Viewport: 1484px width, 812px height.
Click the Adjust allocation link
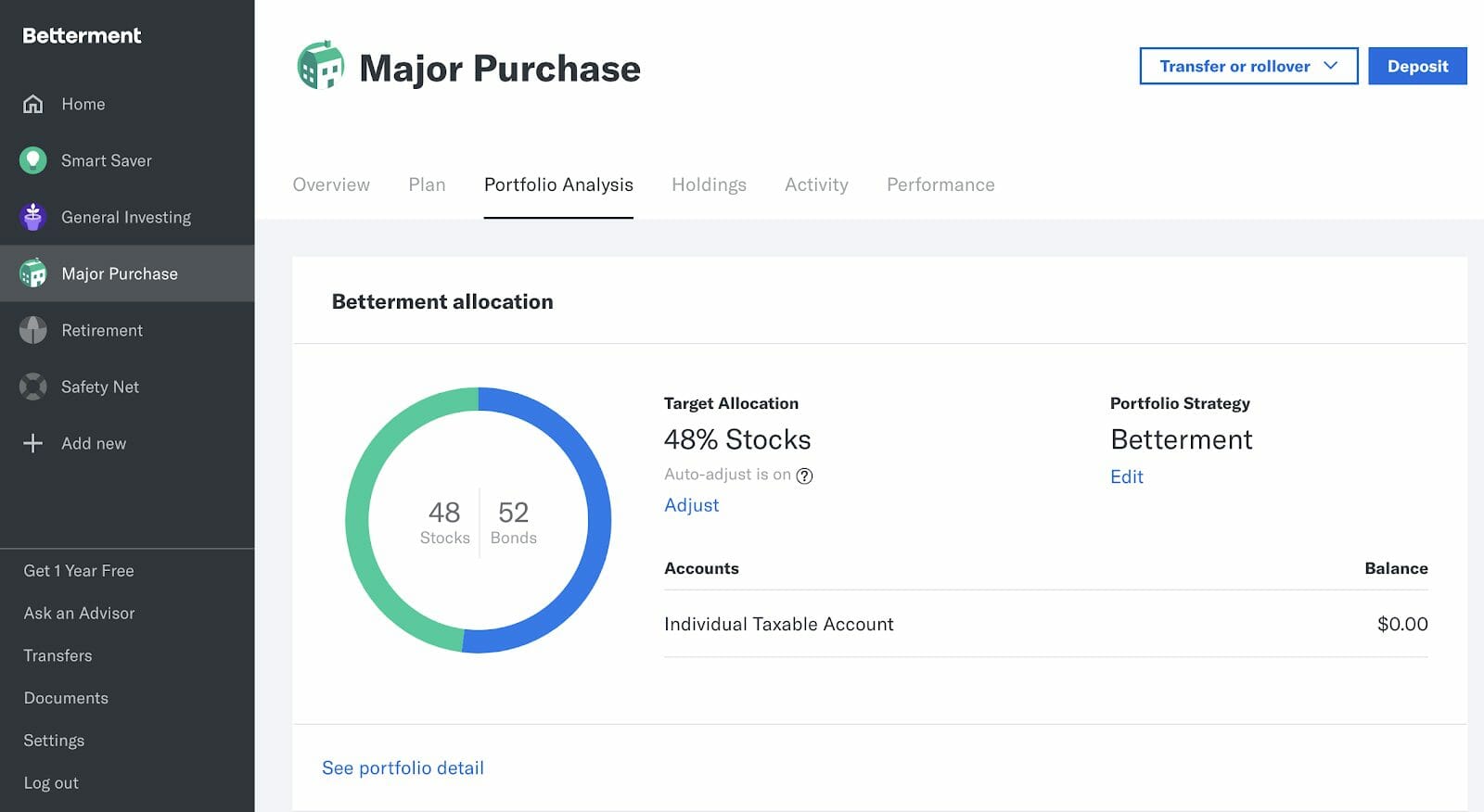(691, 505)
